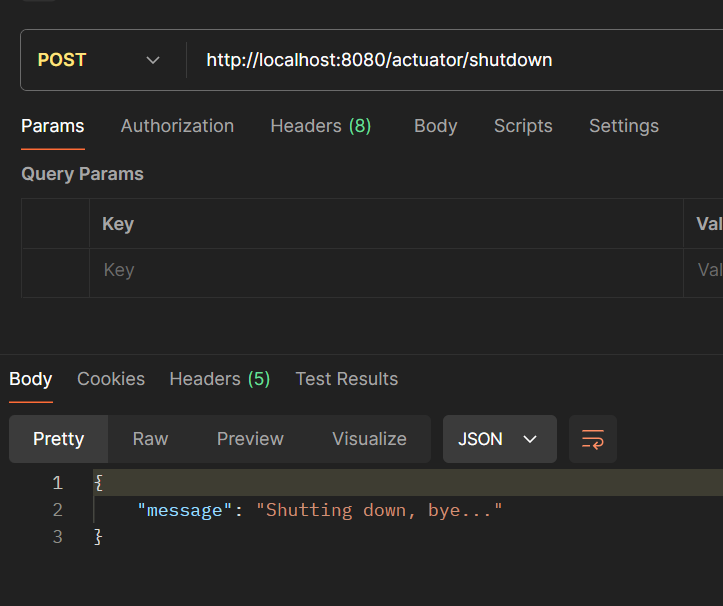Click the Query Params heading
Image resolution: width=723 pixels, height=606 pixels.
click(83, 174)
